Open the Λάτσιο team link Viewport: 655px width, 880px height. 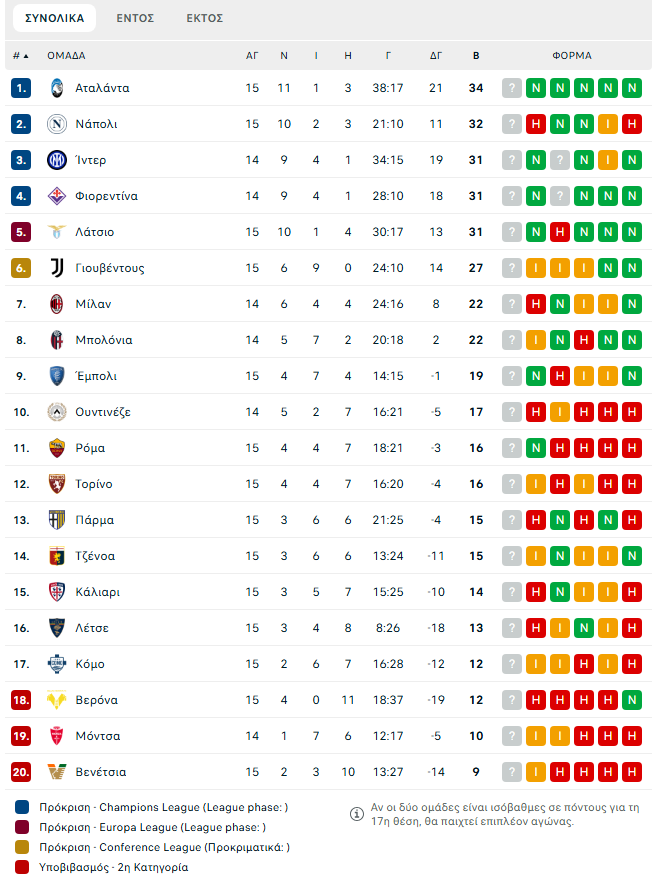[x=94, y=232]
